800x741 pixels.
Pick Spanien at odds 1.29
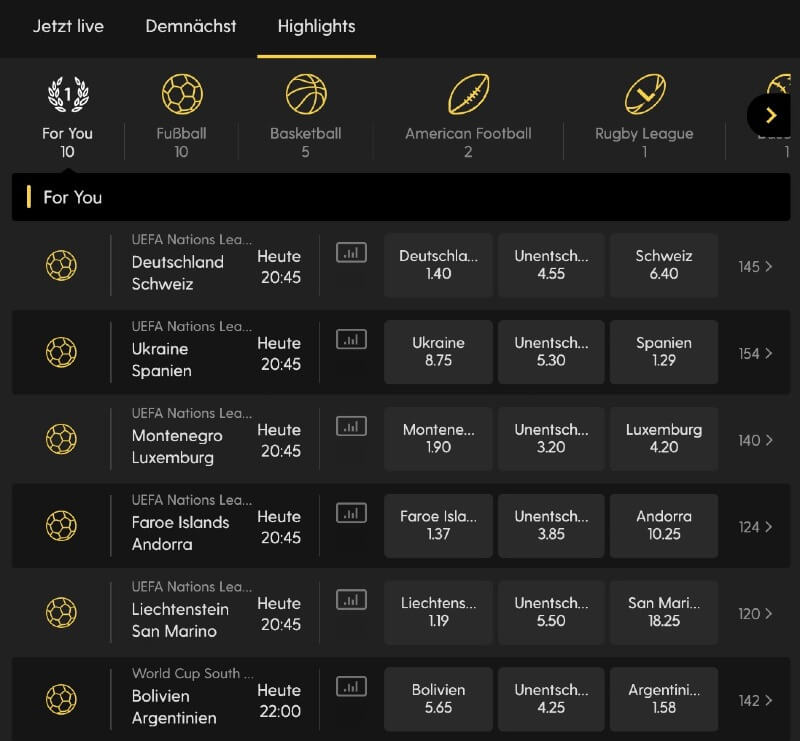(x=663, y=352)
